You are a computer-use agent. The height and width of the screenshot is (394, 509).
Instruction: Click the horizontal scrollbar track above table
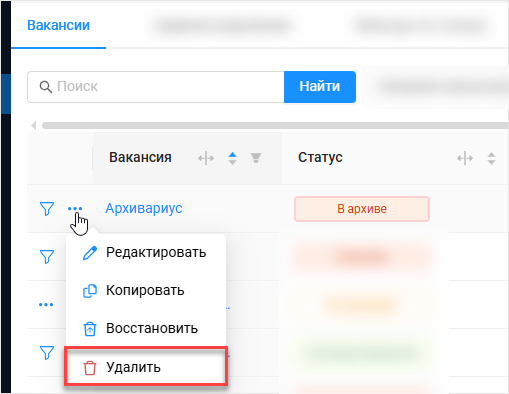(275, 126)
